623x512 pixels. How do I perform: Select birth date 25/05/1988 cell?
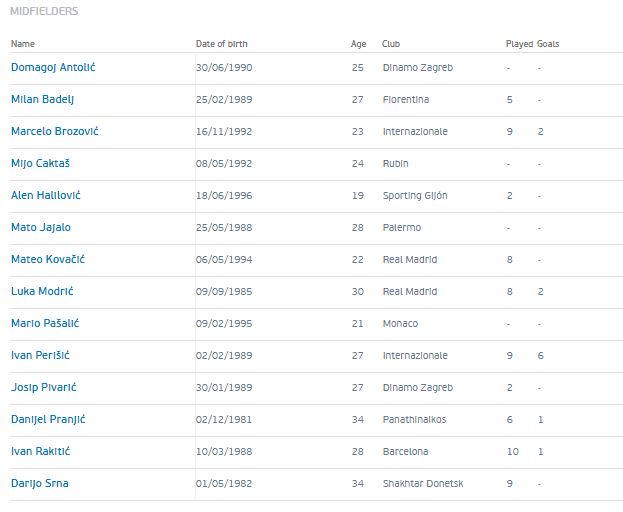click(224, 228)
